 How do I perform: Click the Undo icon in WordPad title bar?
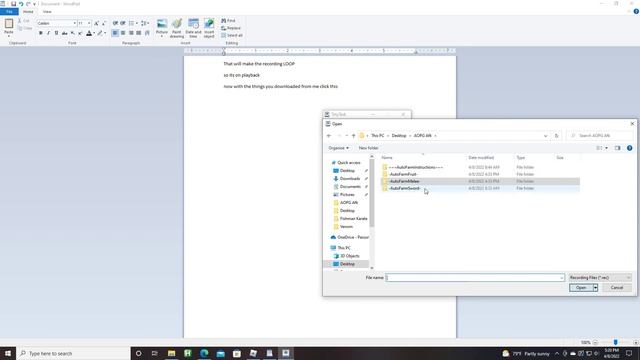coord(21,4)
